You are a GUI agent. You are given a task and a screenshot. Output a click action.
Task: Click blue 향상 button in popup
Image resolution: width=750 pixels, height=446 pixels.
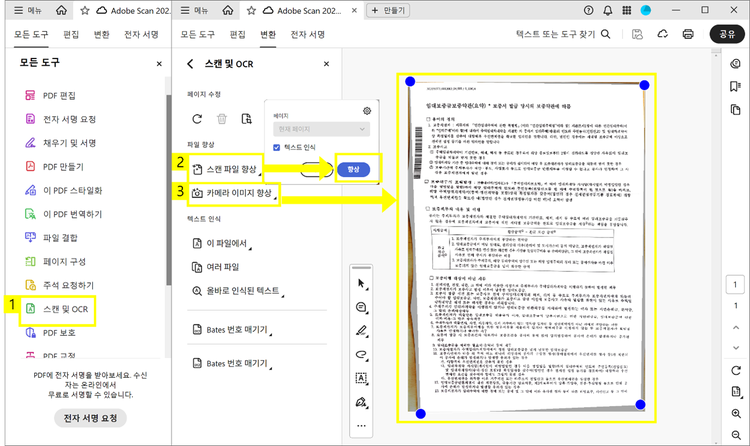353,169
